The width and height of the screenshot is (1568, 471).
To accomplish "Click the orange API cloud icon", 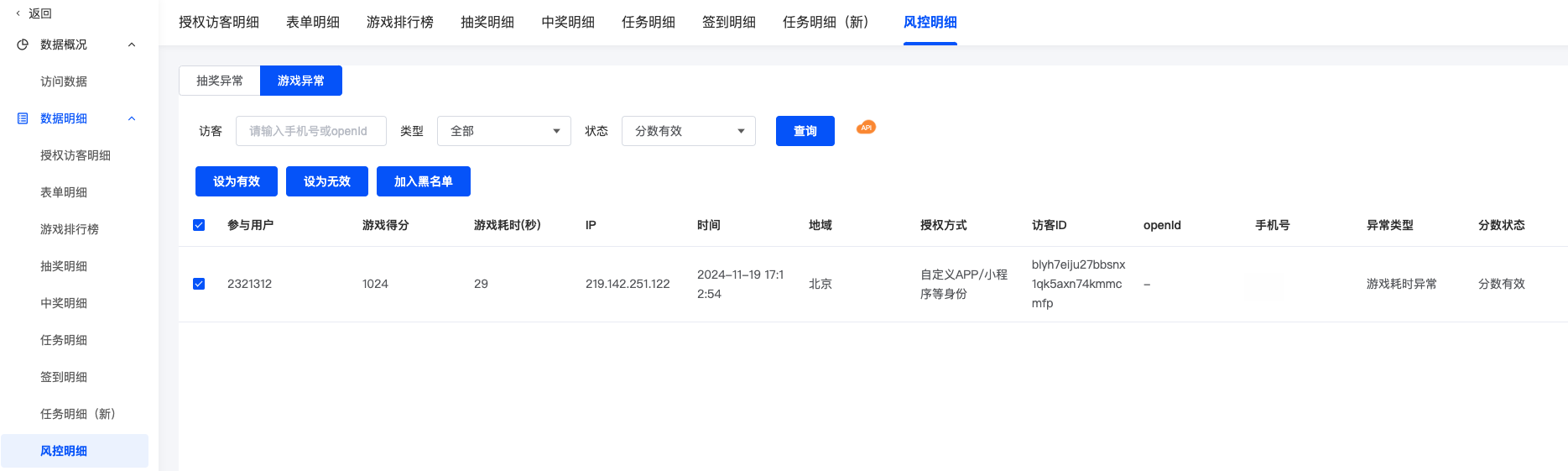I will point(866,128).
